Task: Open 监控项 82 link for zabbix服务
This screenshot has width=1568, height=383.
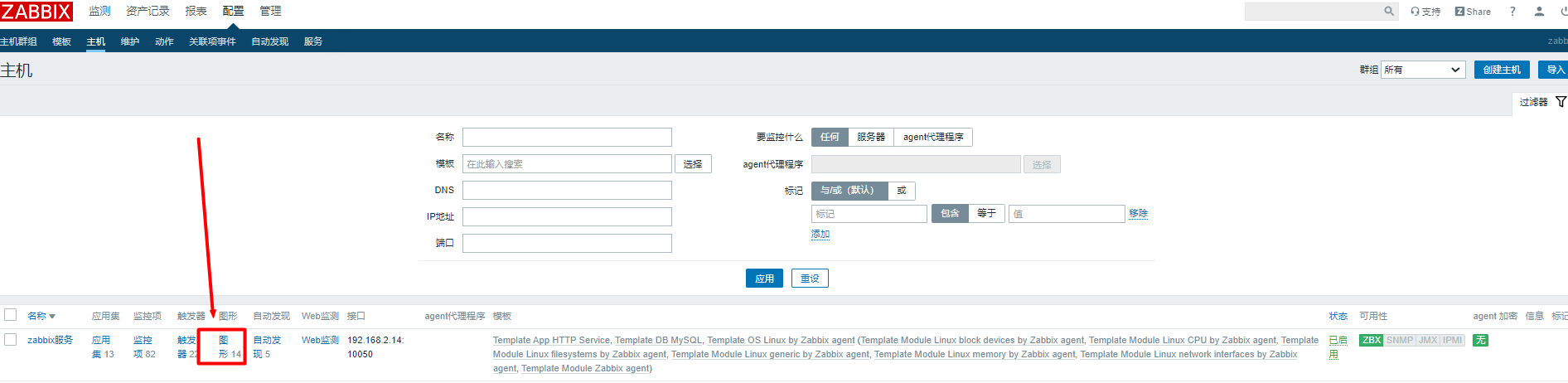Action: (144, 347)
